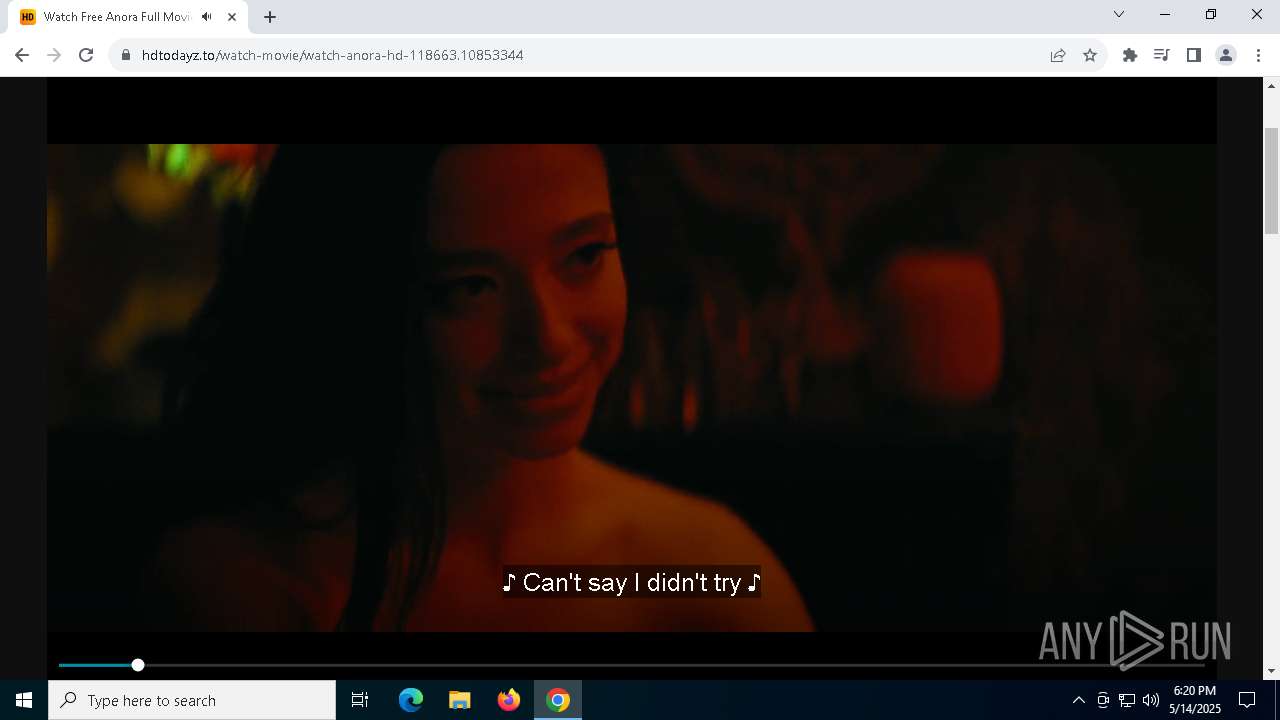Seek later on the video progress bar
The height and width of the screenshot is (720, 1280).
click(670, 665)
